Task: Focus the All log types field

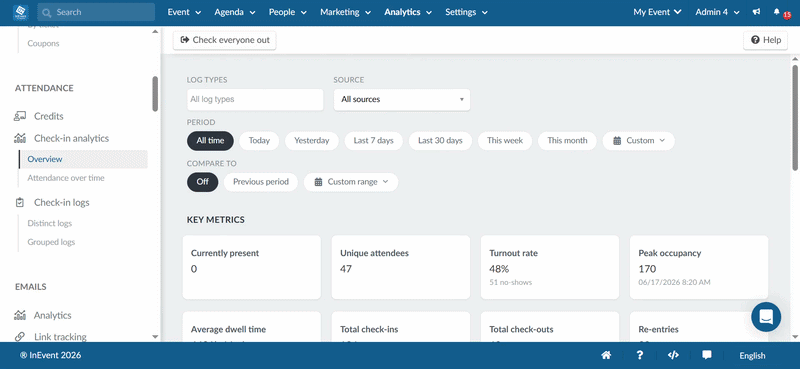Action: click(255, 100)
